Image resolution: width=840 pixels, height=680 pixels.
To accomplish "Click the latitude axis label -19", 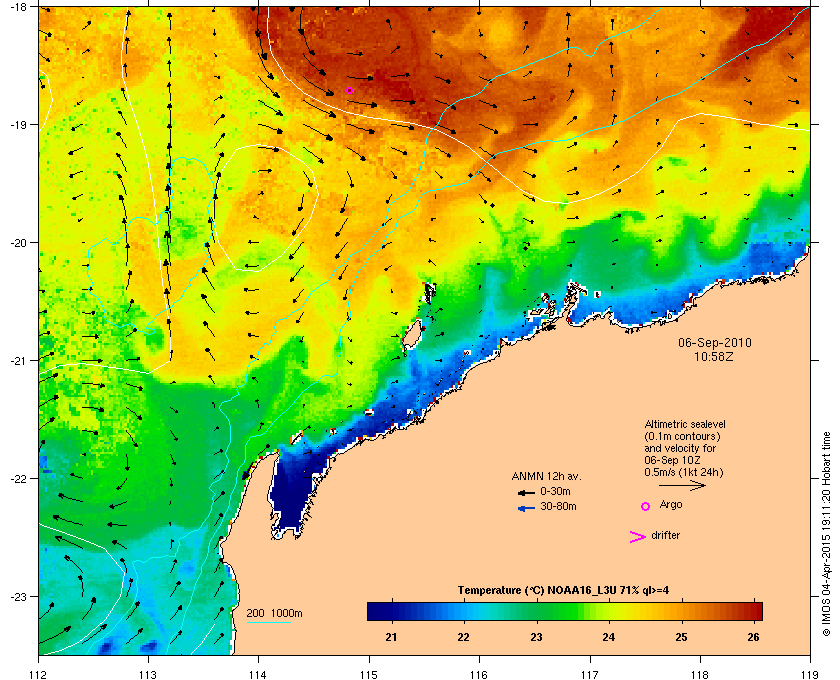I will click(x=18, y=125).
